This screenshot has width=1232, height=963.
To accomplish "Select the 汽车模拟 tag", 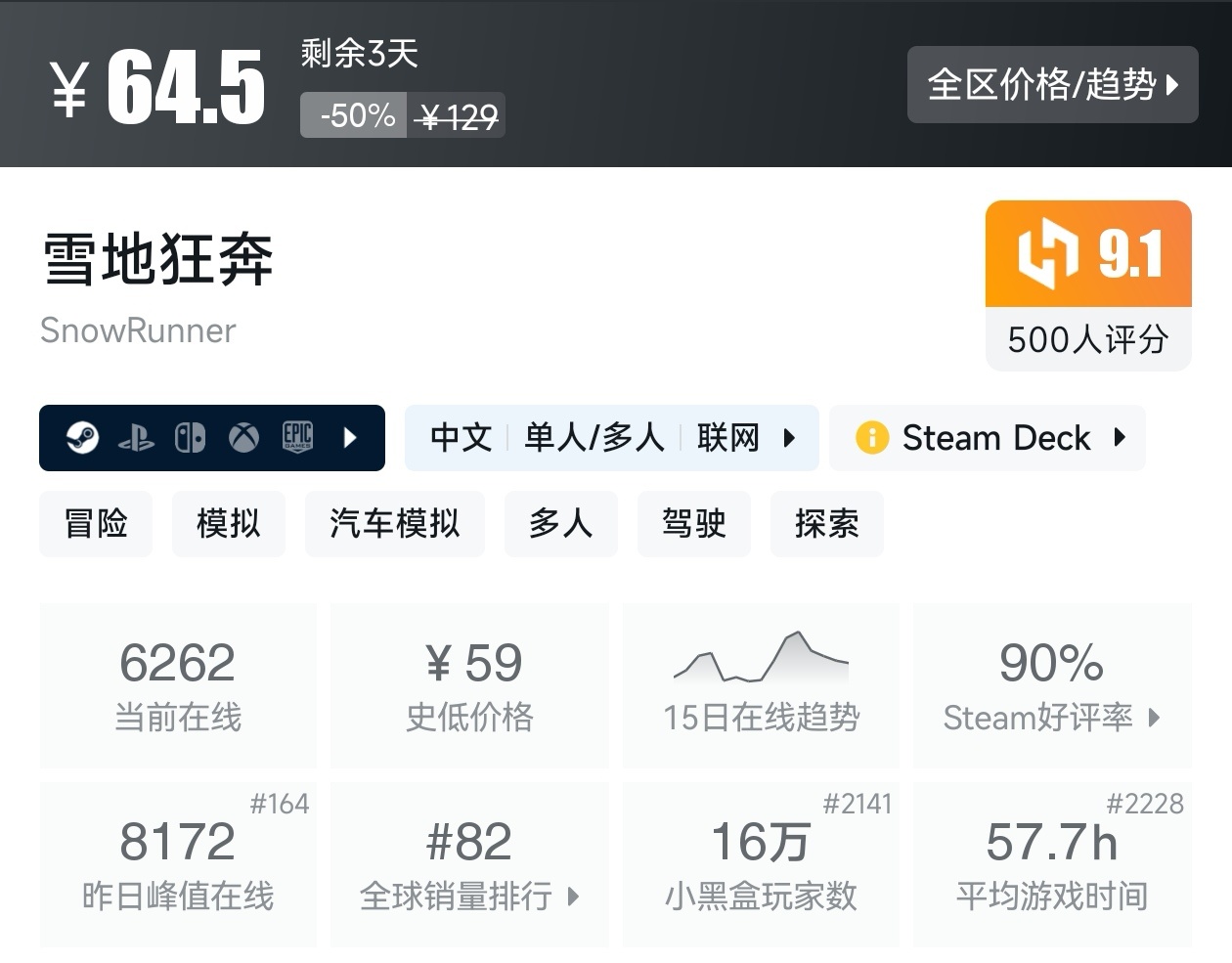I will tap(394, 523).
